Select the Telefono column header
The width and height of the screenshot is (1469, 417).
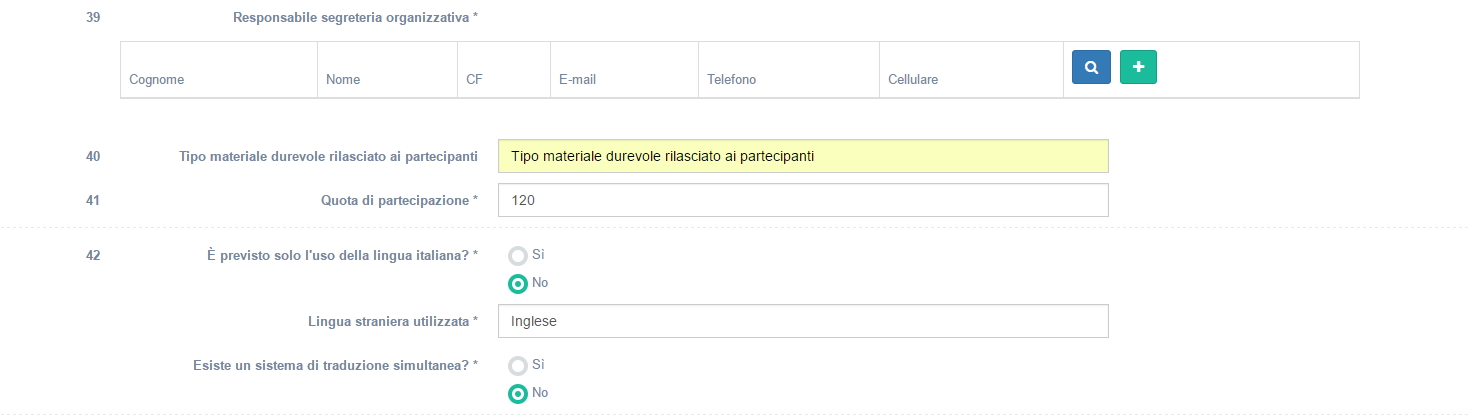tap(731, 79)
